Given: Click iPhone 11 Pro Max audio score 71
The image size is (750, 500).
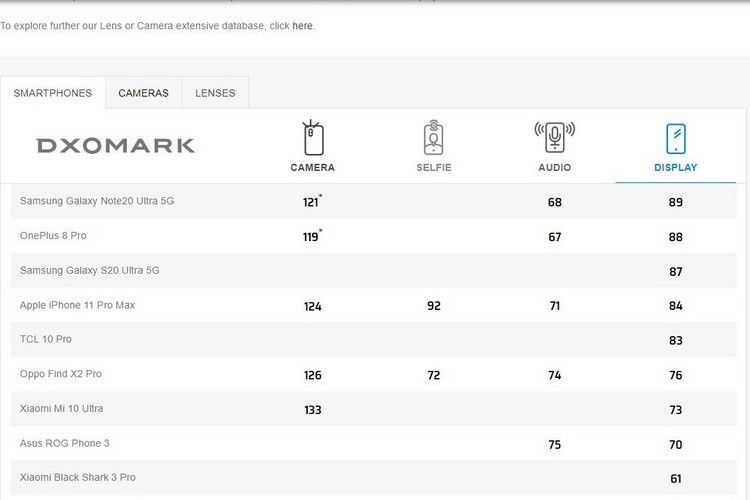Looking at the screenshot, I should (x=555, y=306).
